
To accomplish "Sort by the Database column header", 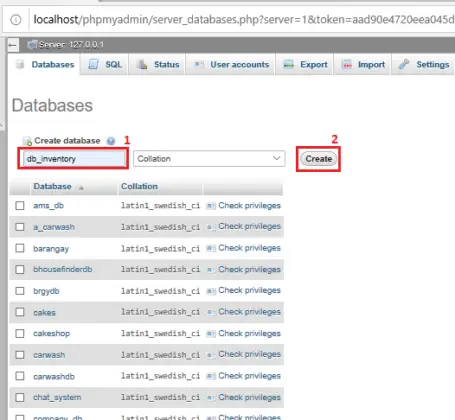I will point(52,186).
